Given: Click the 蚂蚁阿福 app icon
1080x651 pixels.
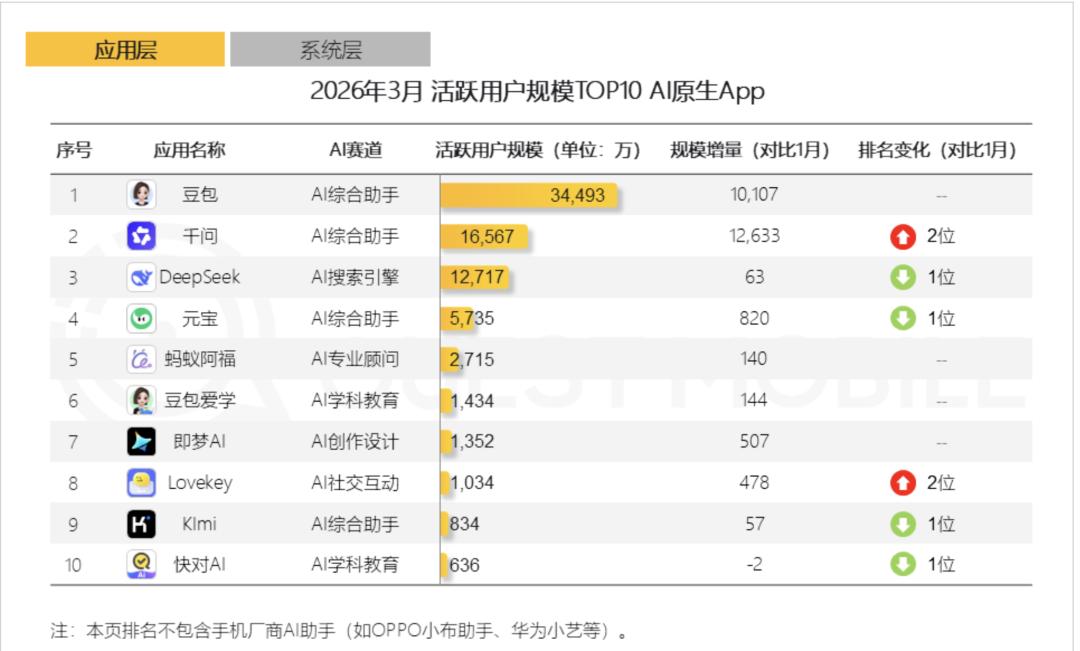Looking at the screenshot, I should point(141,359).
